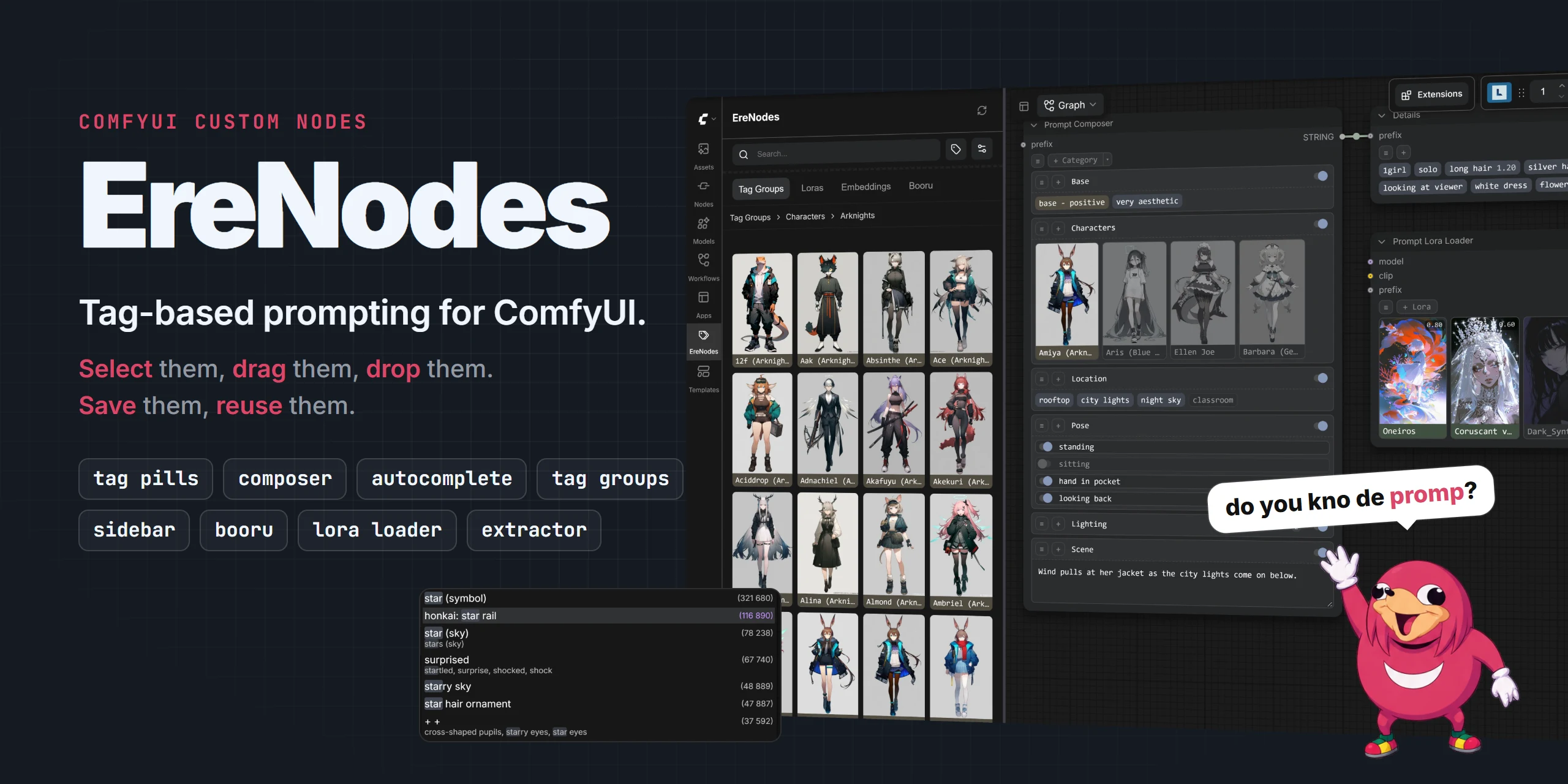1568x784 pixels.
Task: Click the Tag Groups breadcrumb link
Action: pos(750,217)
